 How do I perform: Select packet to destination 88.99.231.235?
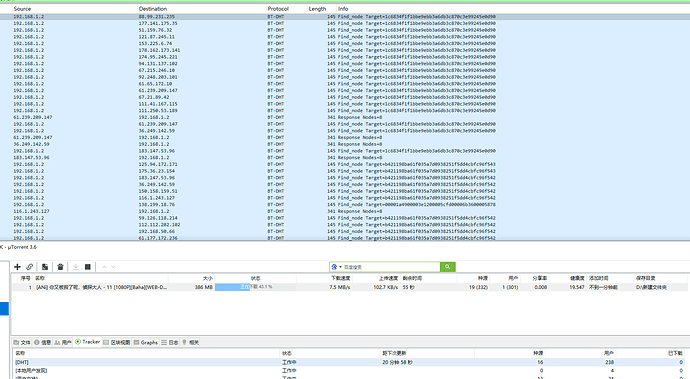[345, 17]
